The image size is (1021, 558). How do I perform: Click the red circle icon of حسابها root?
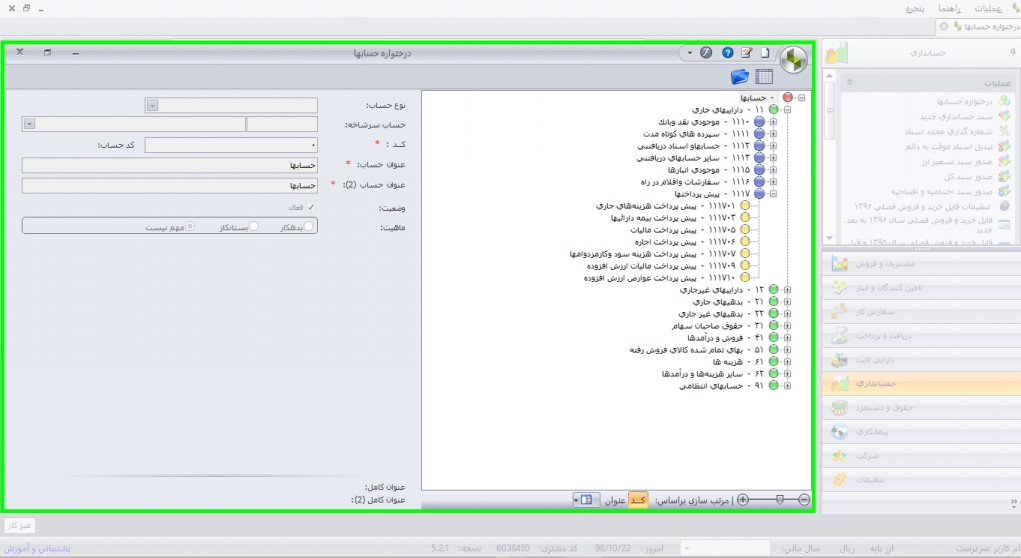[x=788, y=98]
